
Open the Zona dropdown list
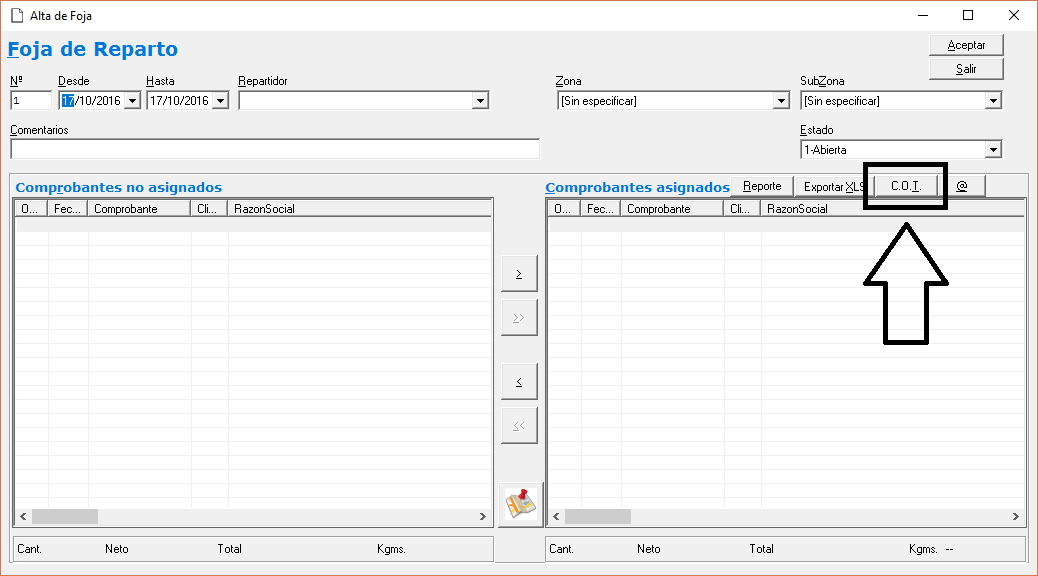pos(781,101)
